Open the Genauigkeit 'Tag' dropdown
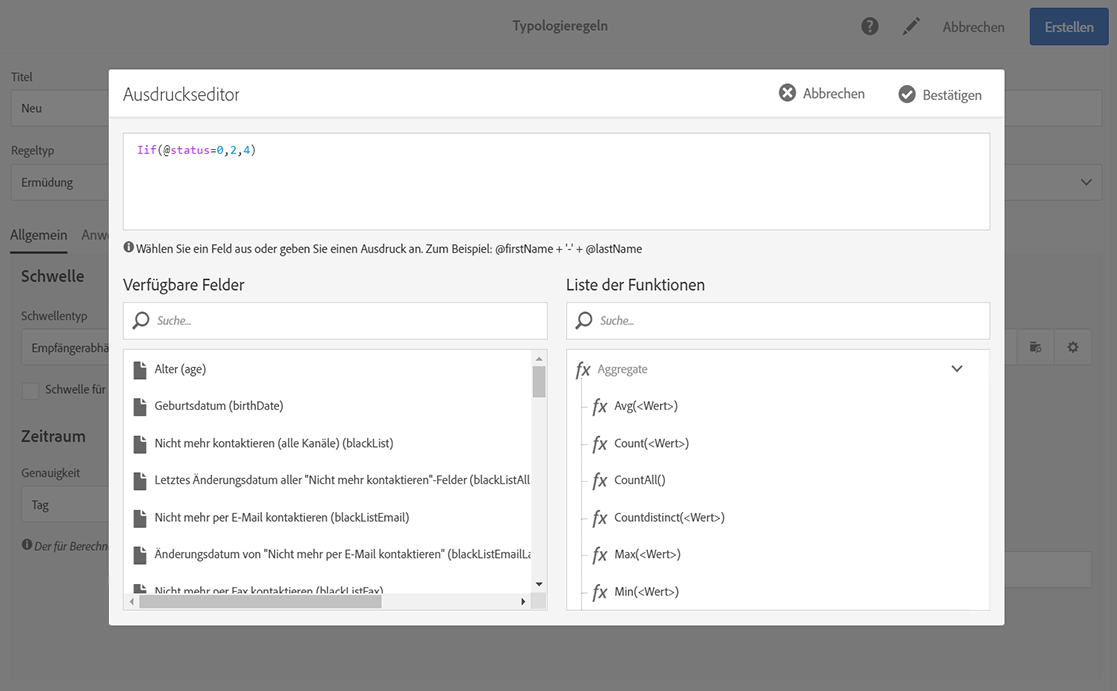The image size is (1117, 691). [60, 505]
